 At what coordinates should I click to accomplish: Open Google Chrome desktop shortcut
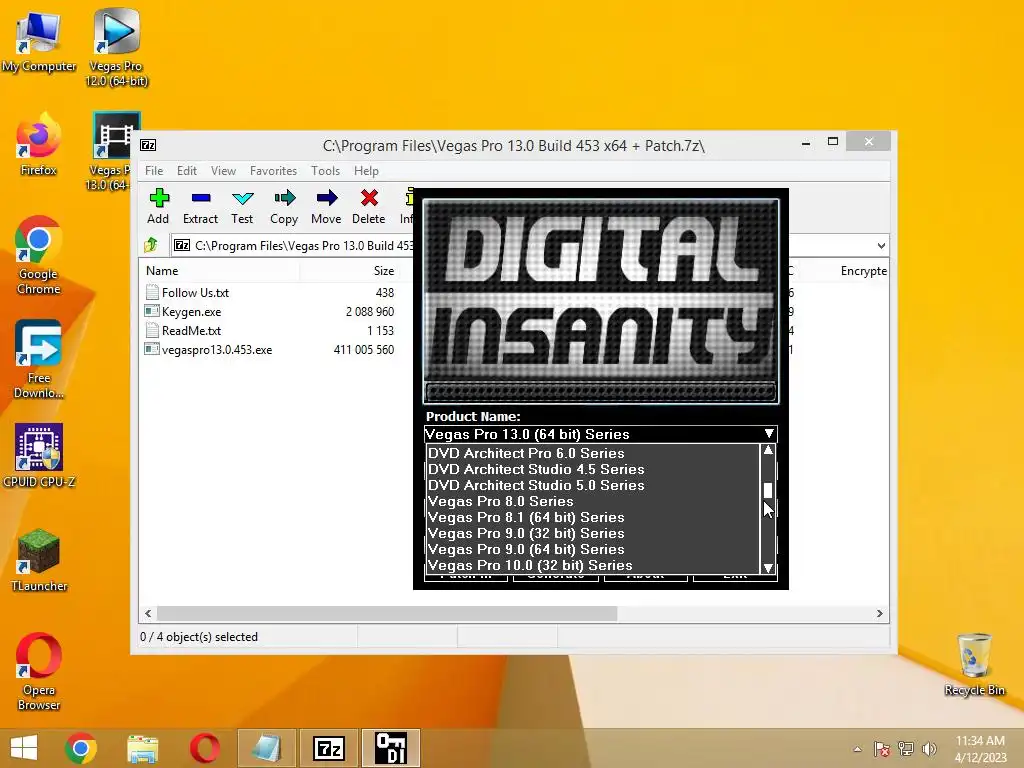[39, 256]
